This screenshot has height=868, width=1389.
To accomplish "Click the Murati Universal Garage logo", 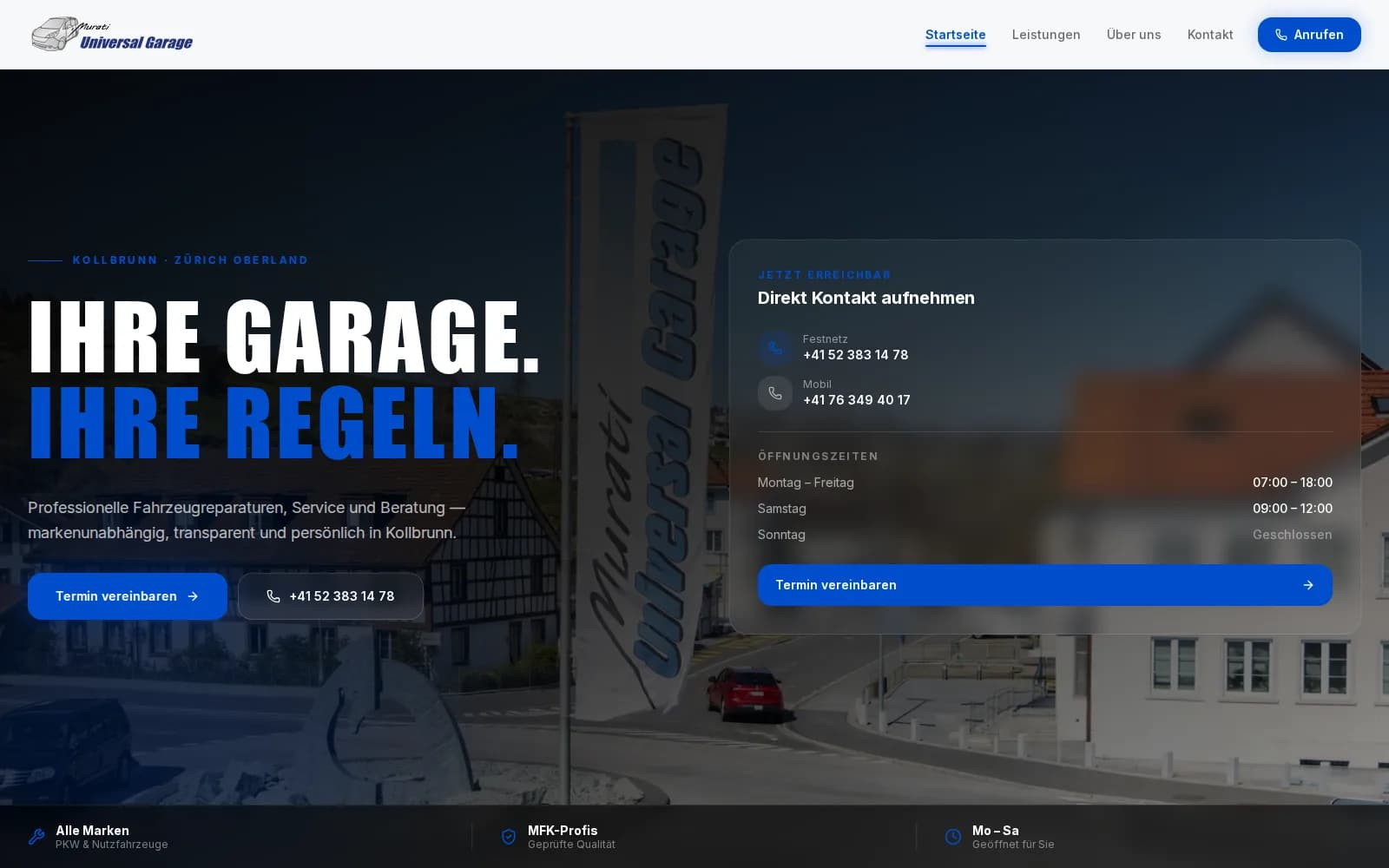I will (x=112, y=35).
